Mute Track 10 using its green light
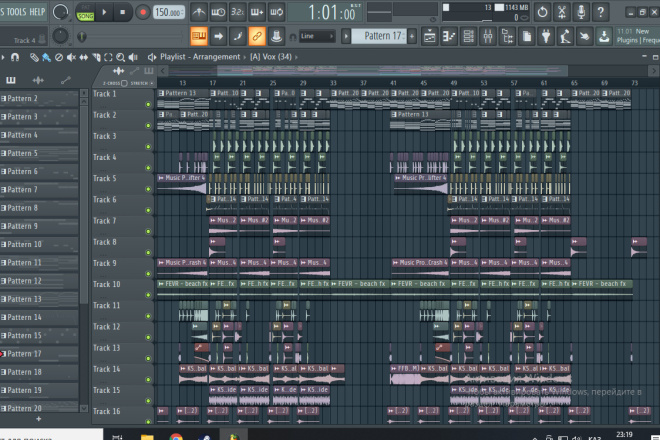Image resolution: width=660 pixels, height=440 pixels. (148, 295)
